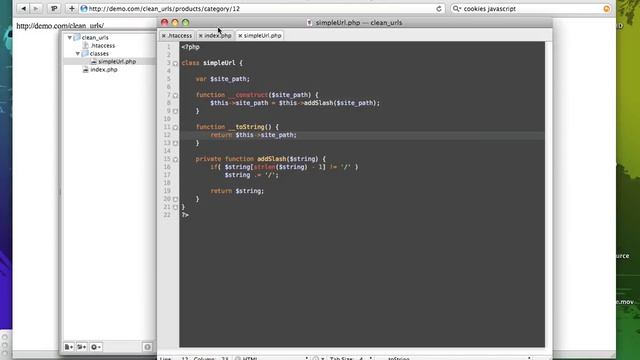Open the search magnifier menu in browser
Screen dimensions: 640x360
pos(457,9)
